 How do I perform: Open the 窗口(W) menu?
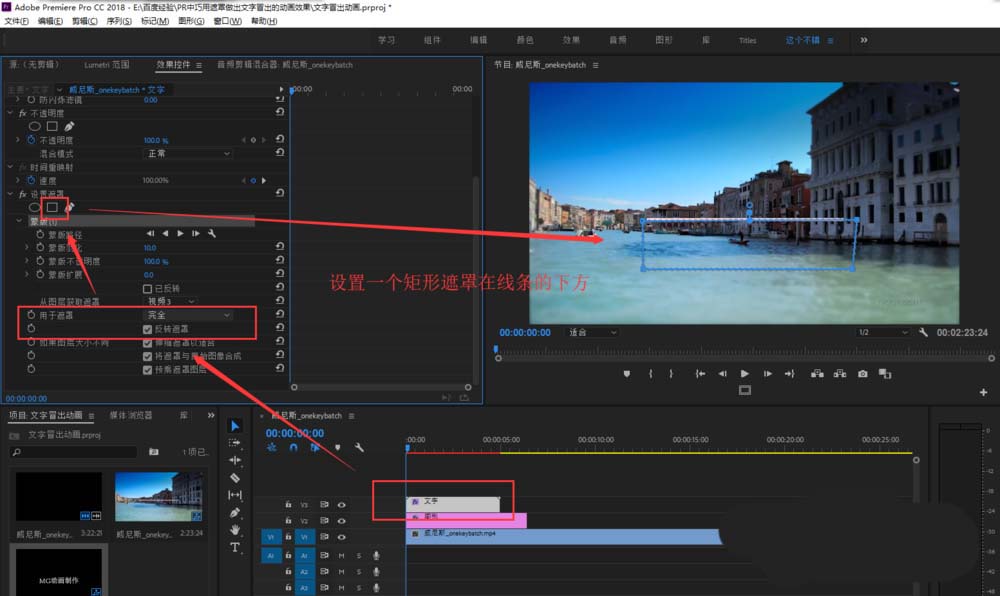[227, 21]
